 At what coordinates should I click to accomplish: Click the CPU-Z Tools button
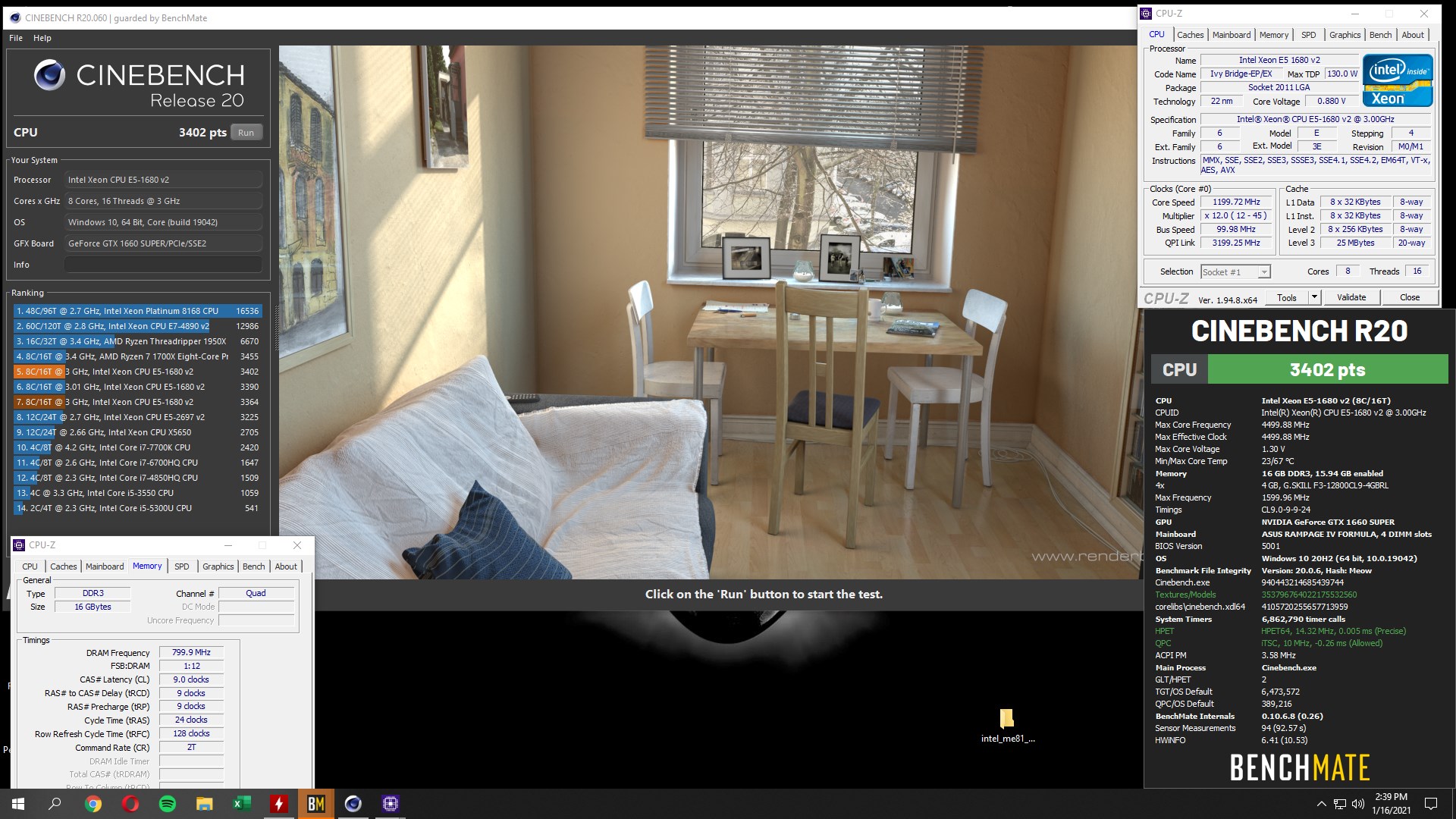point(1287,297)
